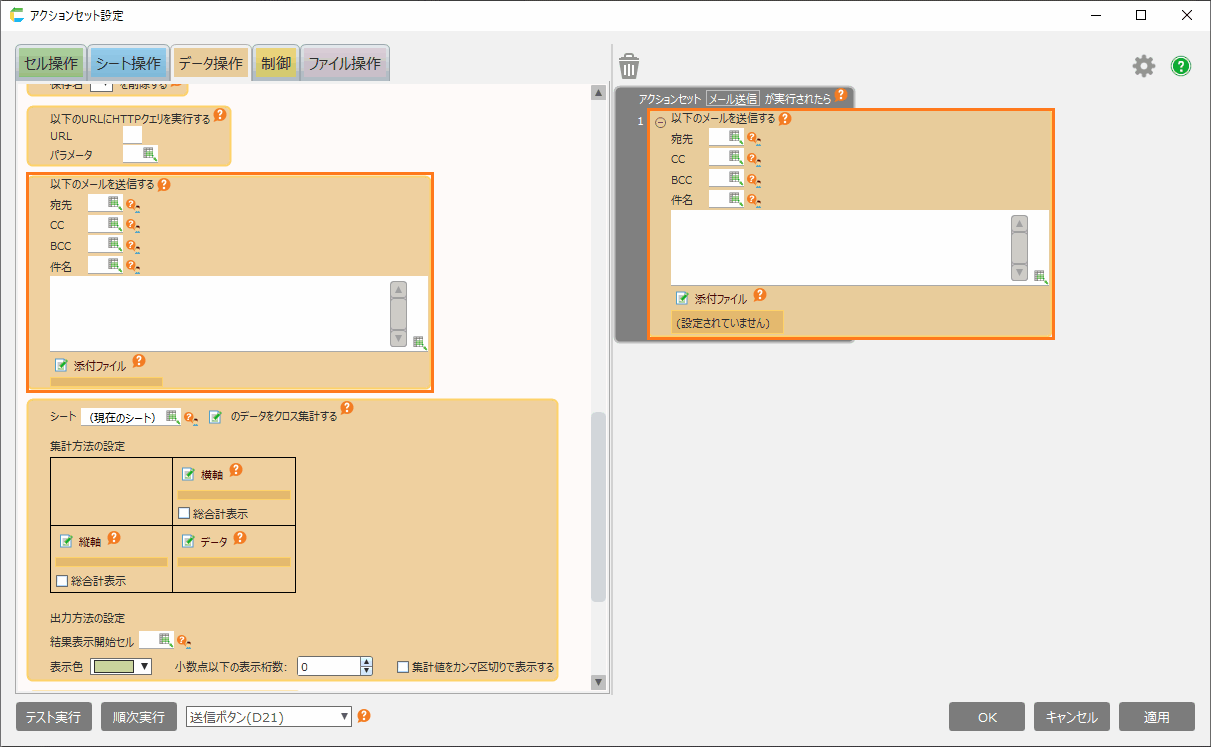Viewport: 1211px width, 747px height.
Task: Click the trash can delete icon
Action: (x=629, y=66)
